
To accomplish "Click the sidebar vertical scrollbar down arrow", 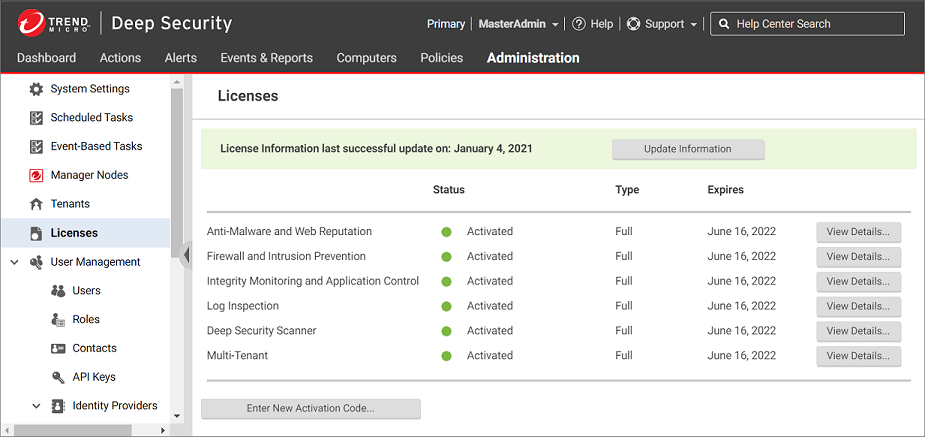I will (177, 415).
